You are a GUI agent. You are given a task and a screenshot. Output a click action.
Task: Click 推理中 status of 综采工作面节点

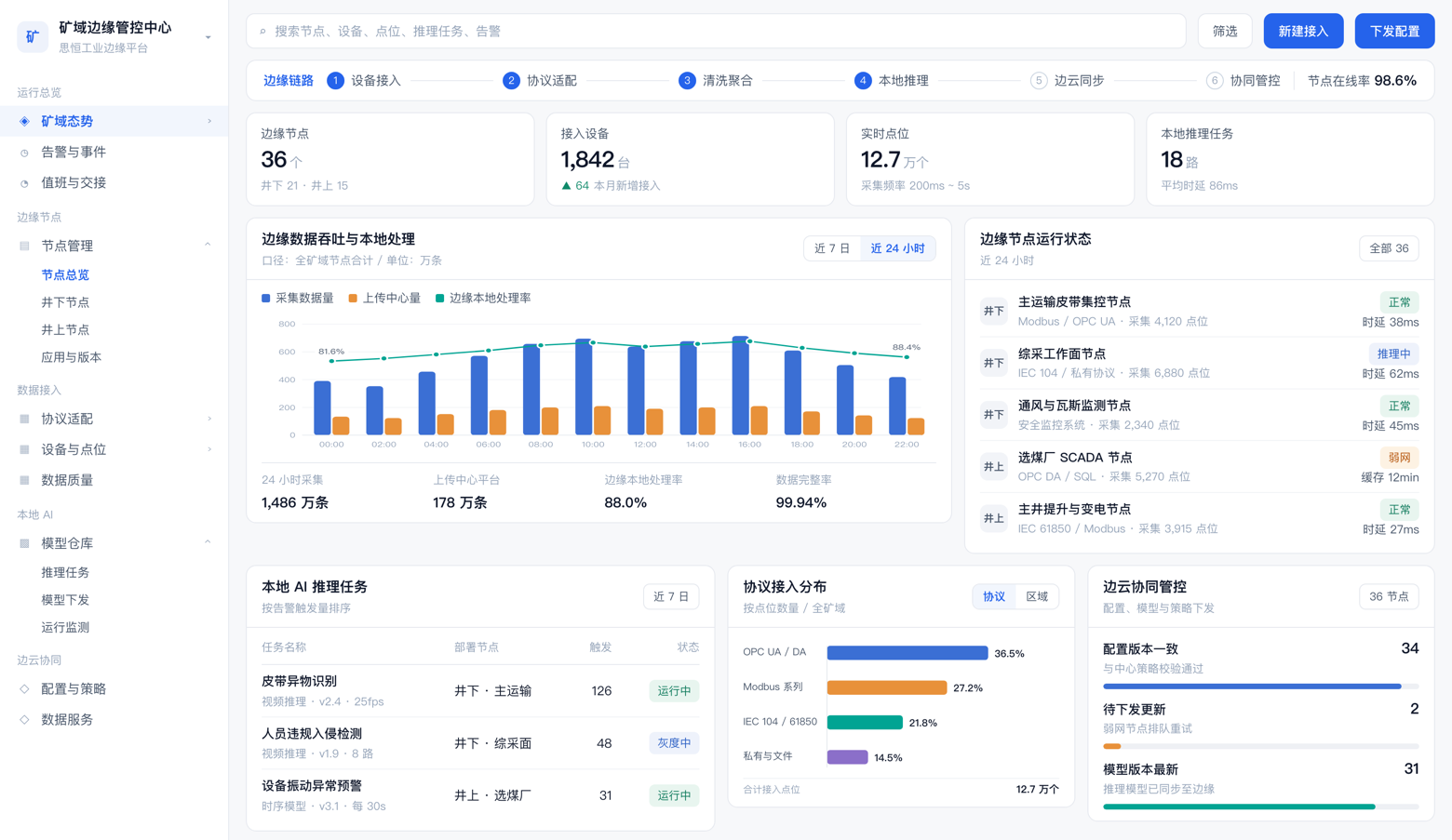(1393, 353)
